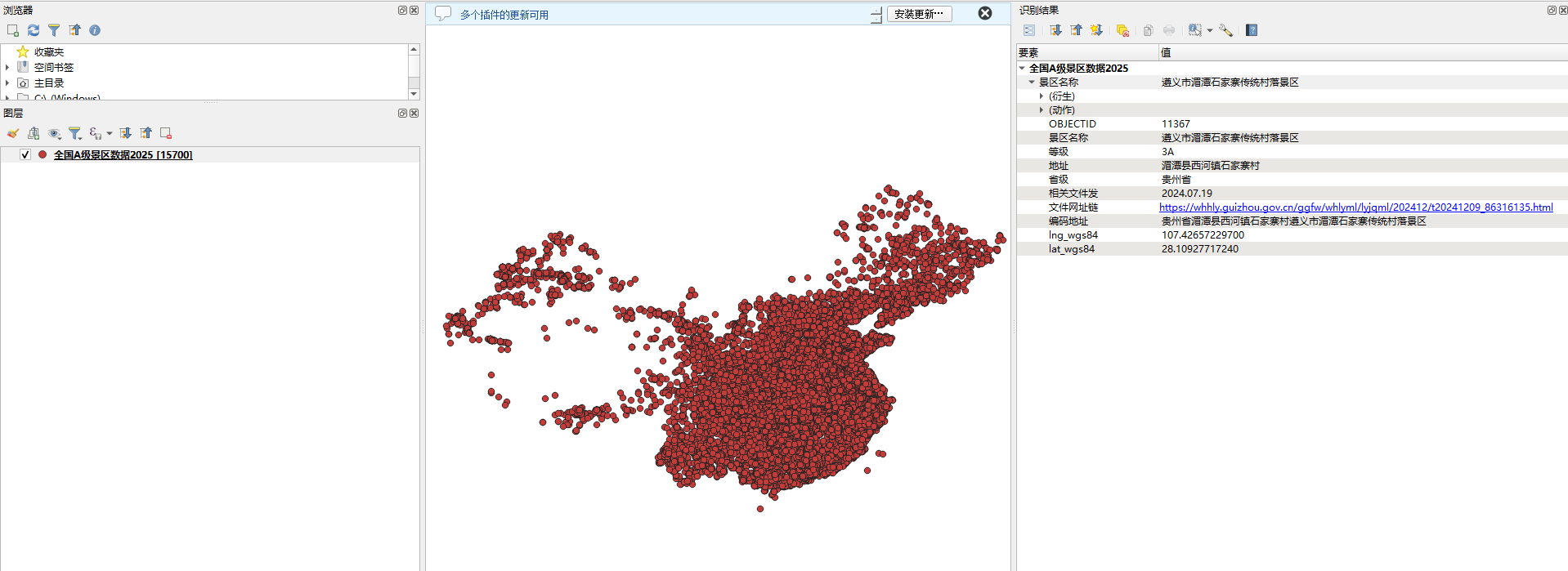Click Filter Legend by Expression epsilon icon
This screenshot has height=571, width=1568.
pos(96,133)
